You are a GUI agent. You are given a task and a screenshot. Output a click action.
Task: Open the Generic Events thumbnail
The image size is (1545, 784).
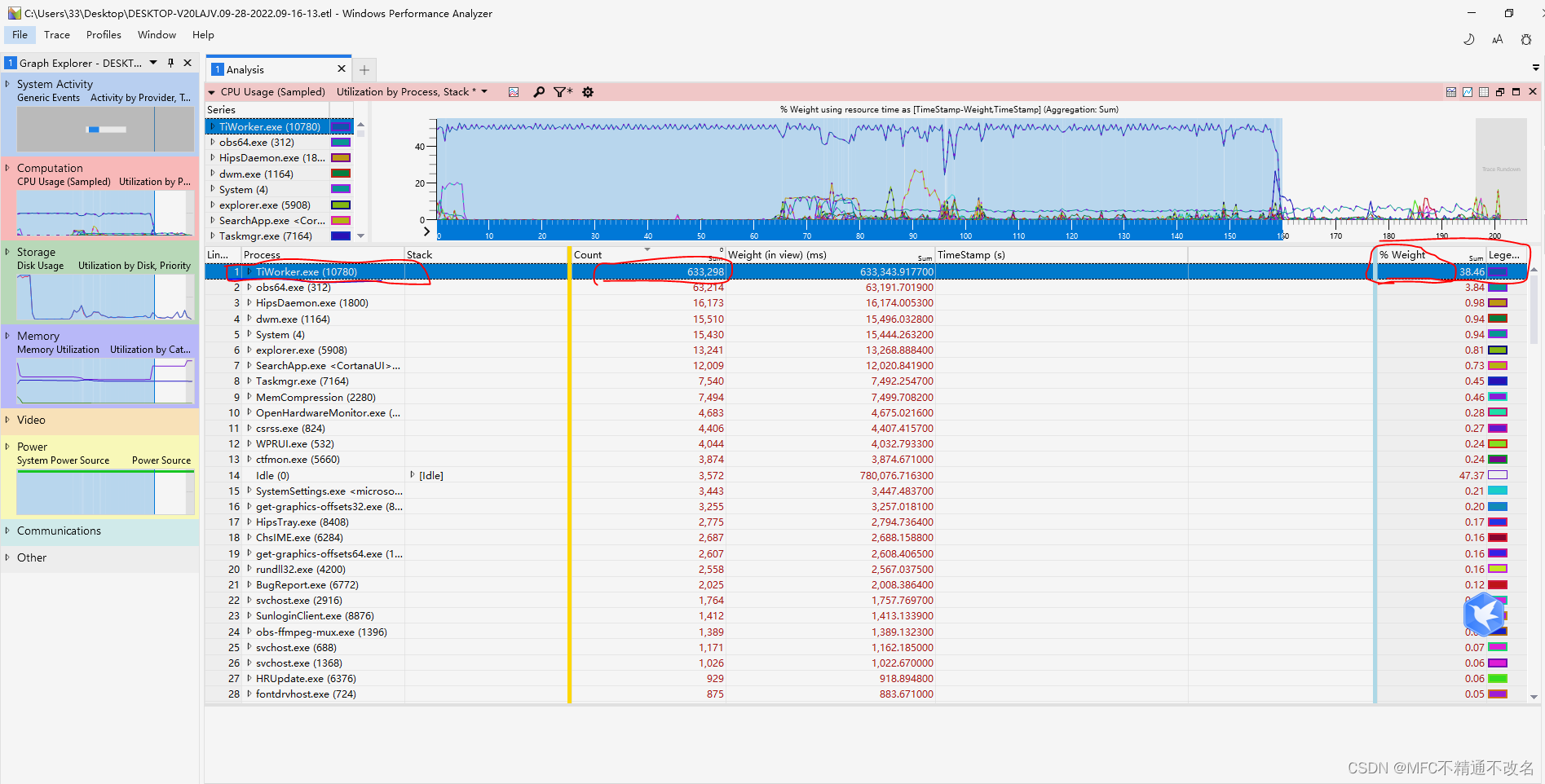[x=105, y=129]
